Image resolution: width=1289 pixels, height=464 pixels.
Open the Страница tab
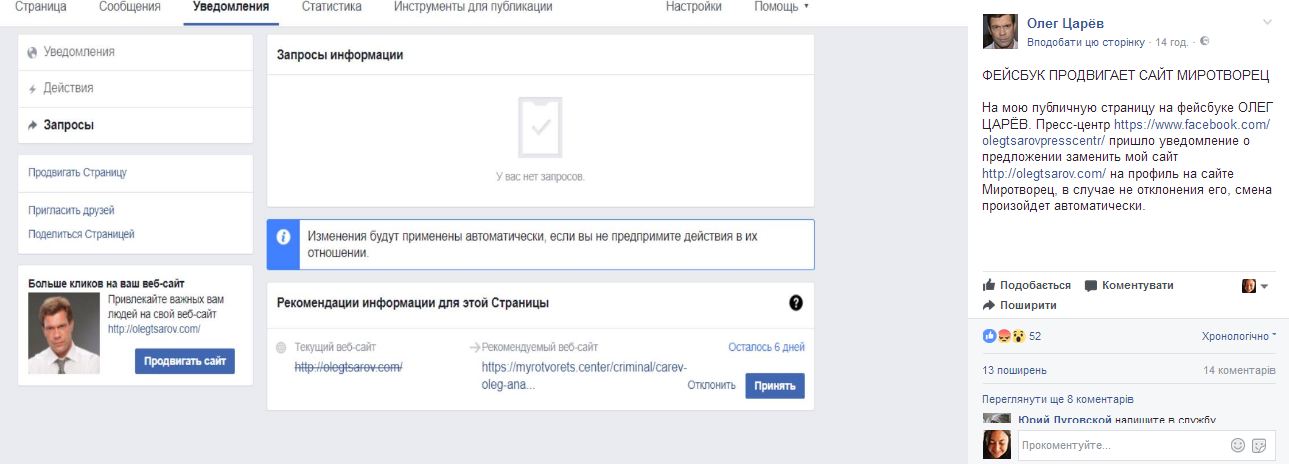[x=42, y=7]
